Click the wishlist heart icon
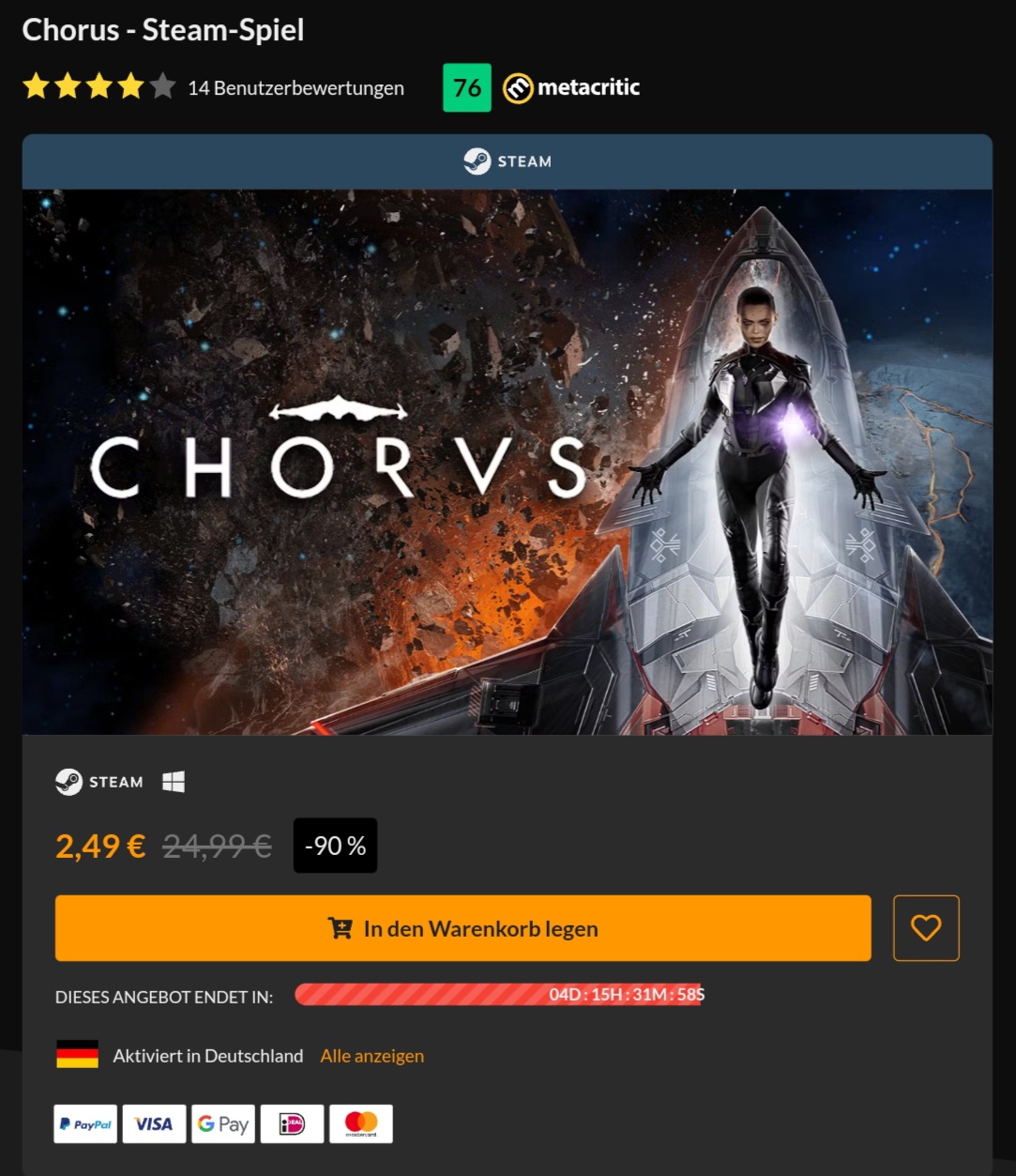Image resolution: width=1016 pixels, height=1176 pixels. click(x=925, y=928)
